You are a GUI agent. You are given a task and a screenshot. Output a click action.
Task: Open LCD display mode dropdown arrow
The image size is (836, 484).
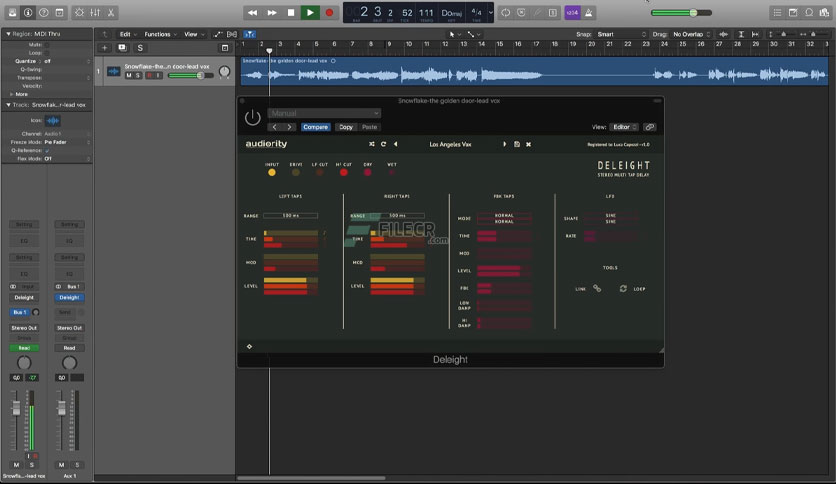coord(491,12)
